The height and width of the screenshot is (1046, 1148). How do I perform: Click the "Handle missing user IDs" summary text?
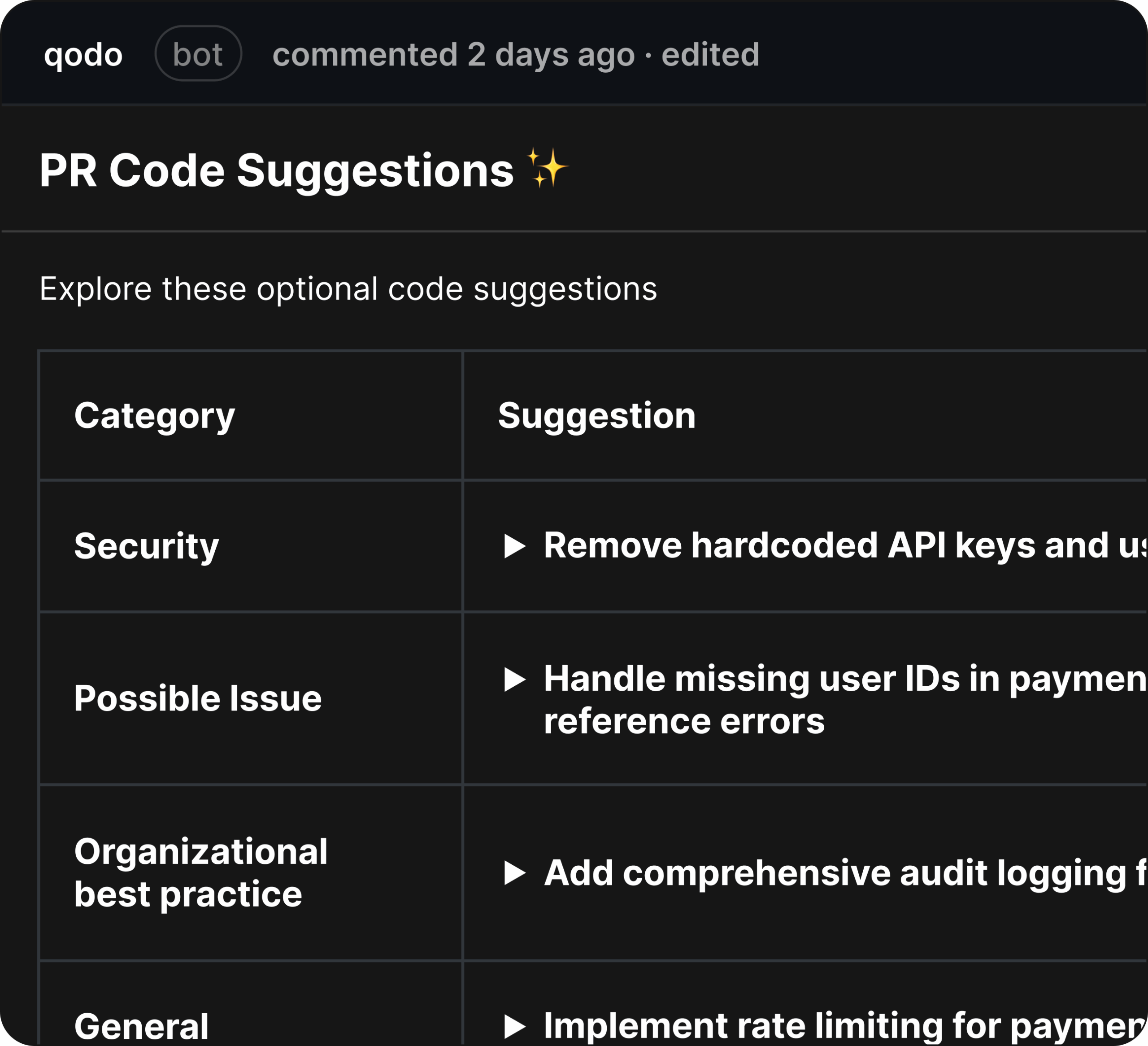[x=843, y=679]
